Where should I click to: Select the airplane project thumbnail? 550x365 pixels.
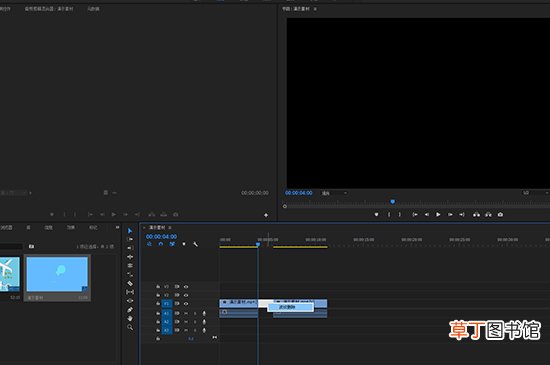[x=9, y=275]
